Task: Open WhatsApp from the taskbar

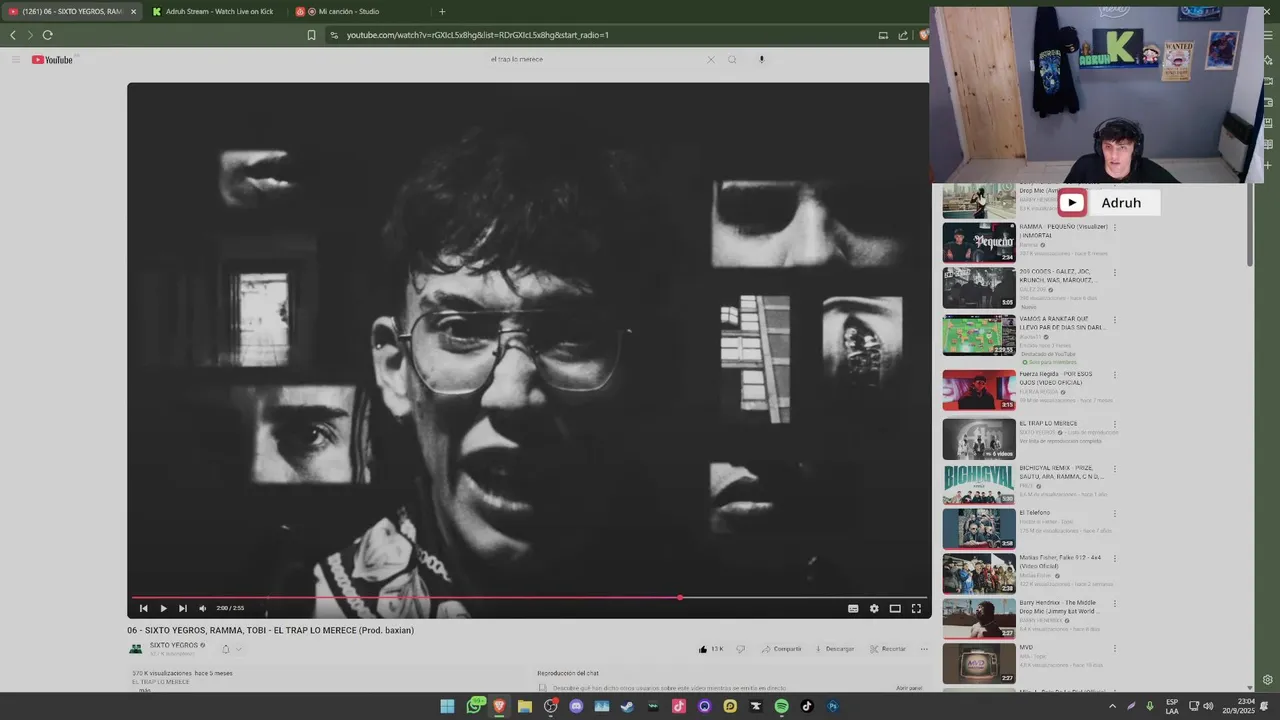Action: (474, 706)
